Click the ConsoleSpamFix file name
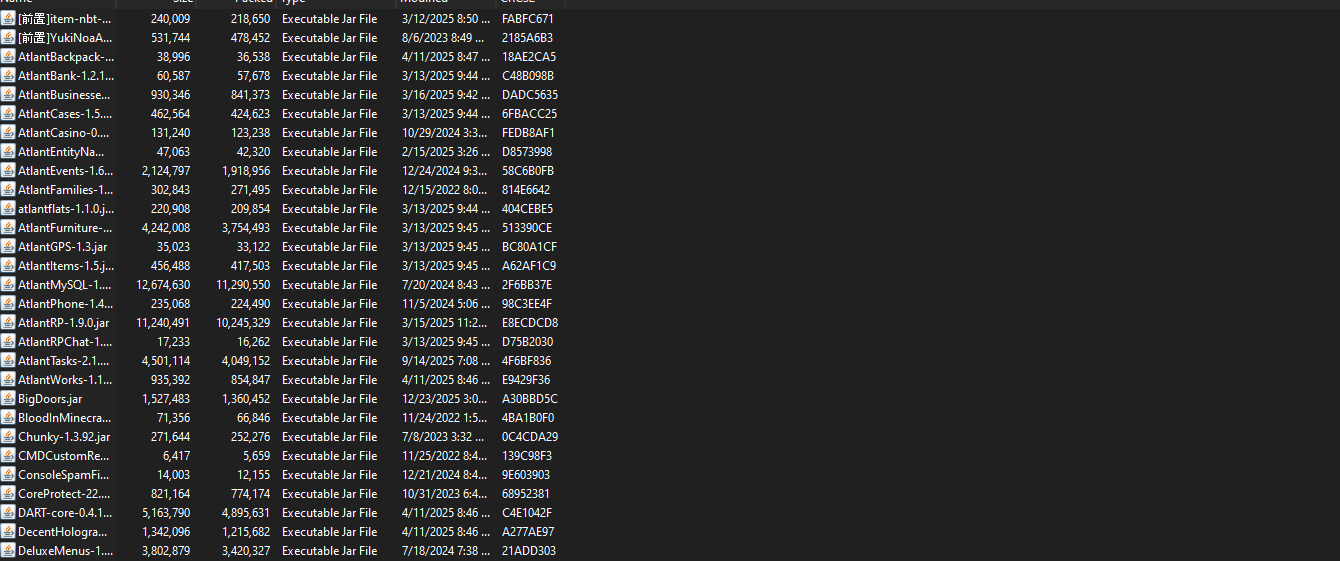Image resolution: width=1340 pixels, height=561 pixels. [x=64, y=475]
